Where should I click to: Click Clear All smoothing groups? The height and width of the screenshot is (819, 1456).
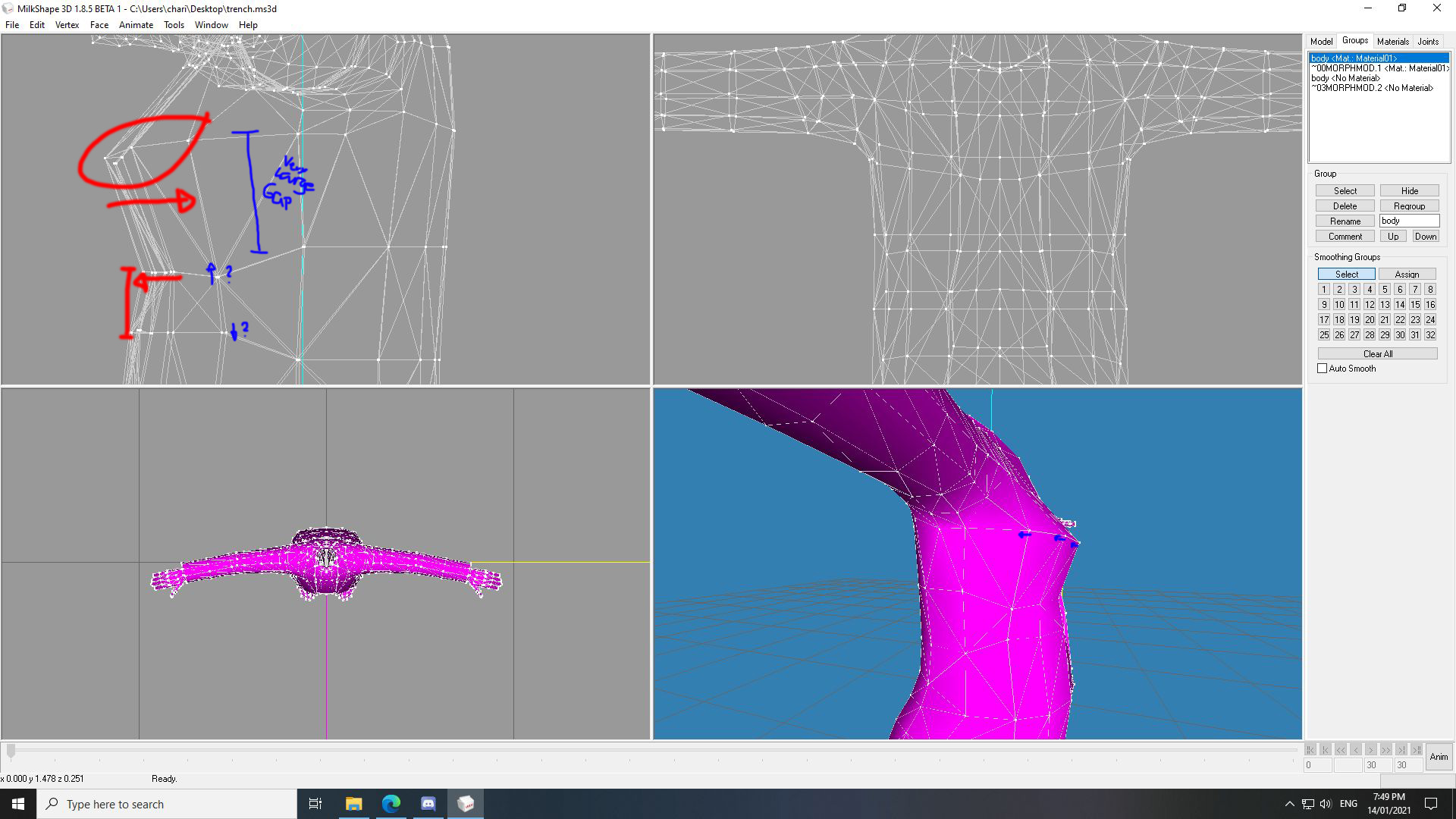(x=1377, y=354)
